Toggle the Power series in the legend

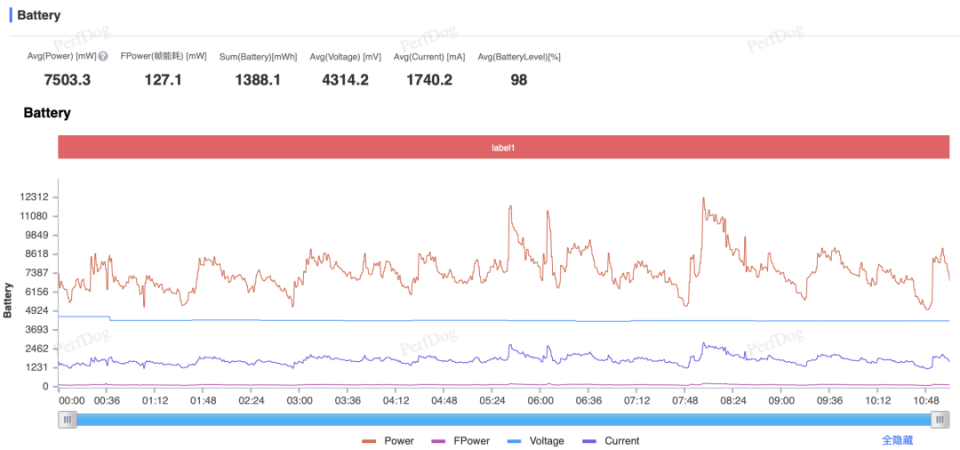[x=388, y=441]
